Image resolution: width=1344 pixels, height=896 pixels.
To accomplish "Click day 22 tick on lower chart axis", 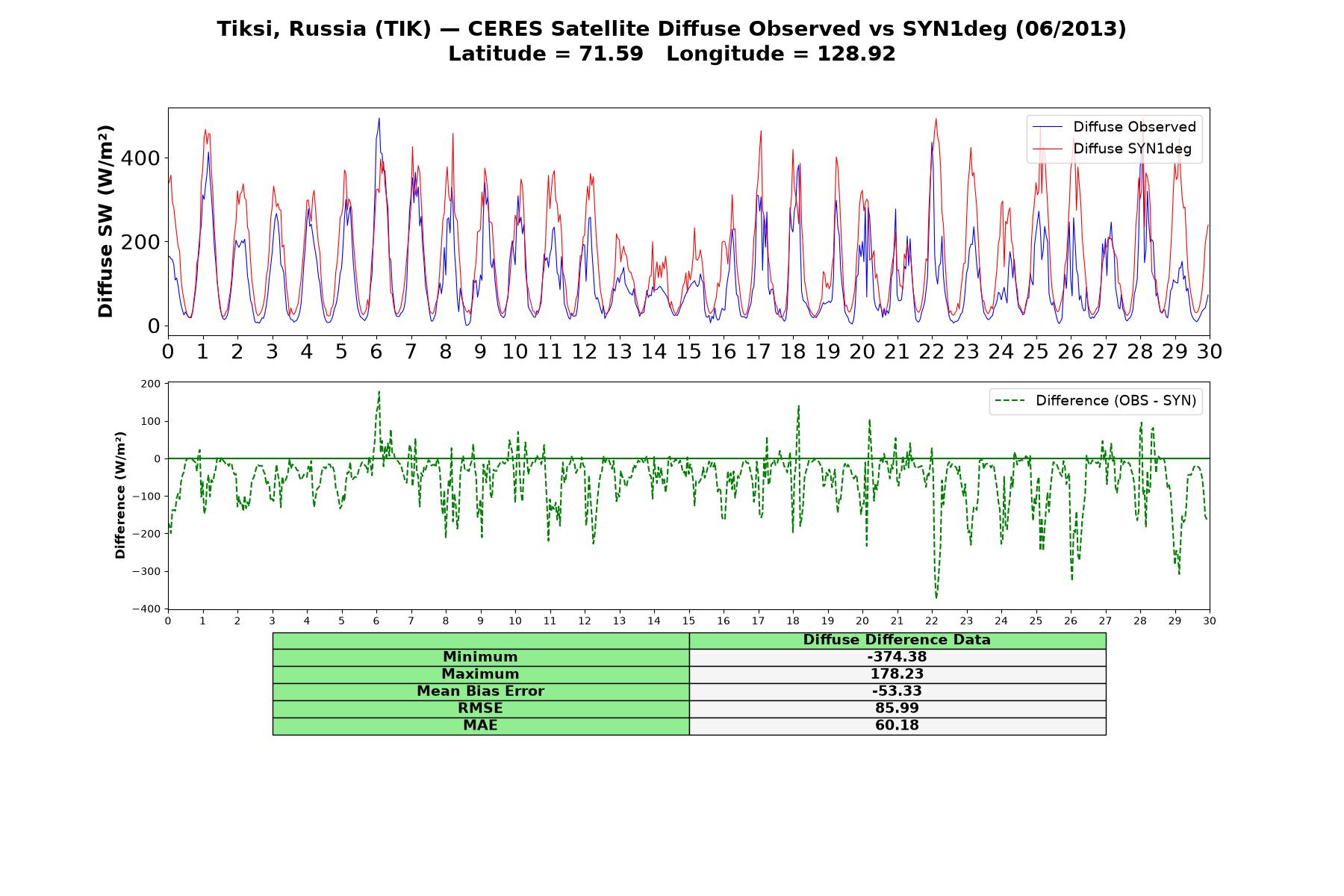I will pos(932,620).
